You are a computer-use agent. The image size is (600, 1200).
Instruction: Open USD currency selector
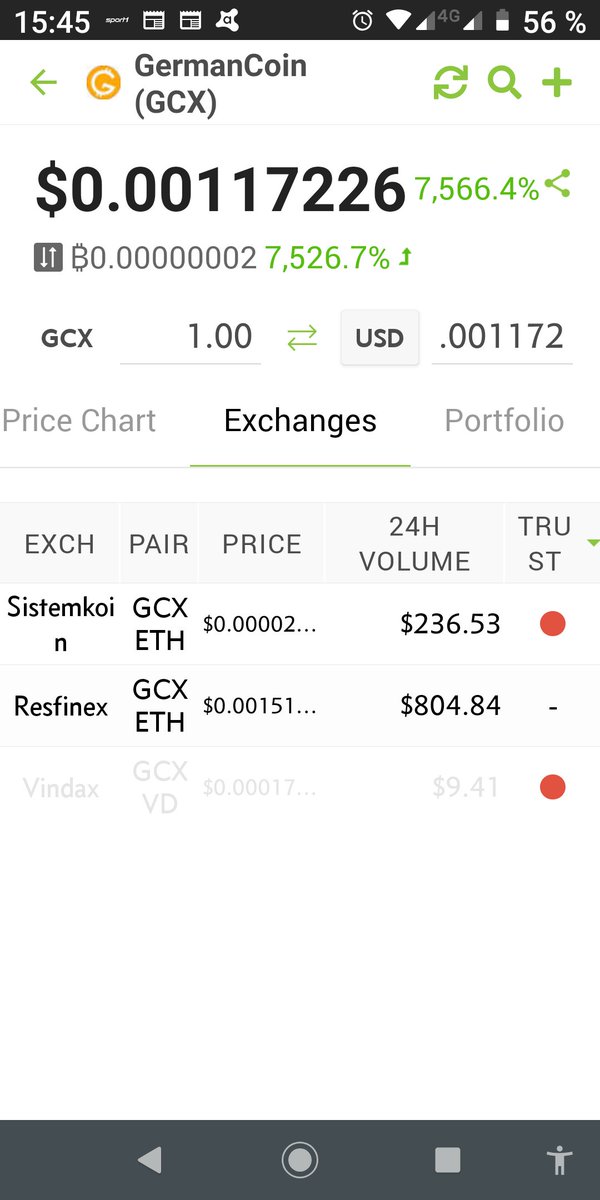click(x=380, y=338)
